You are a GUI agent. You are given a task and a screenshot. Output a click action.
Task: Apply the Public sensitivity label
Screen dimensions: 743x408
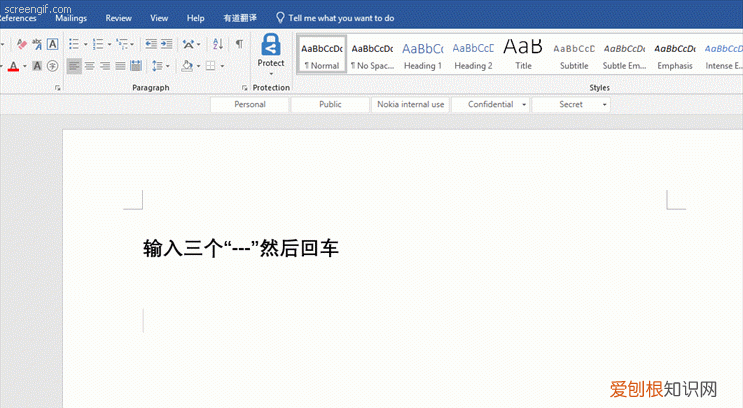330,104
